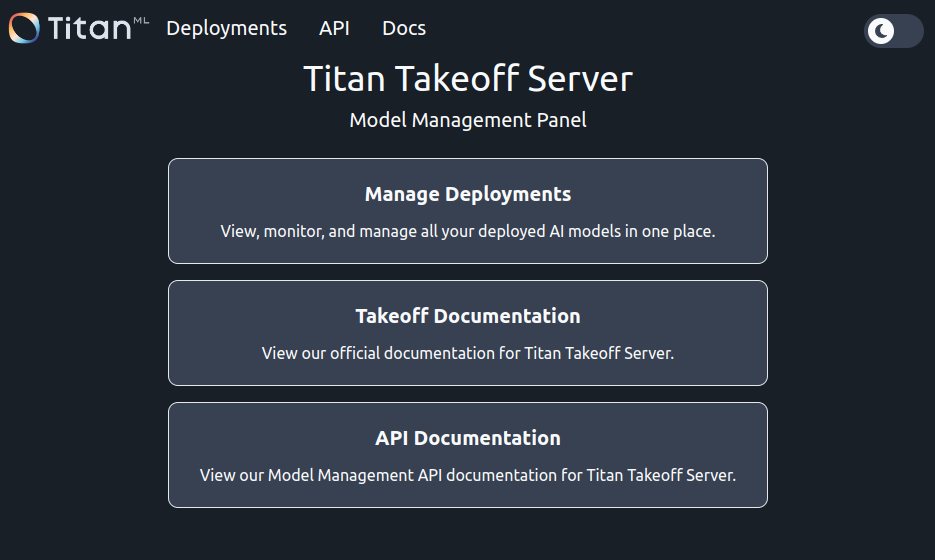The image size is (935, 560).
Task: Go to the API navigation item
Action: click(334, 28)
